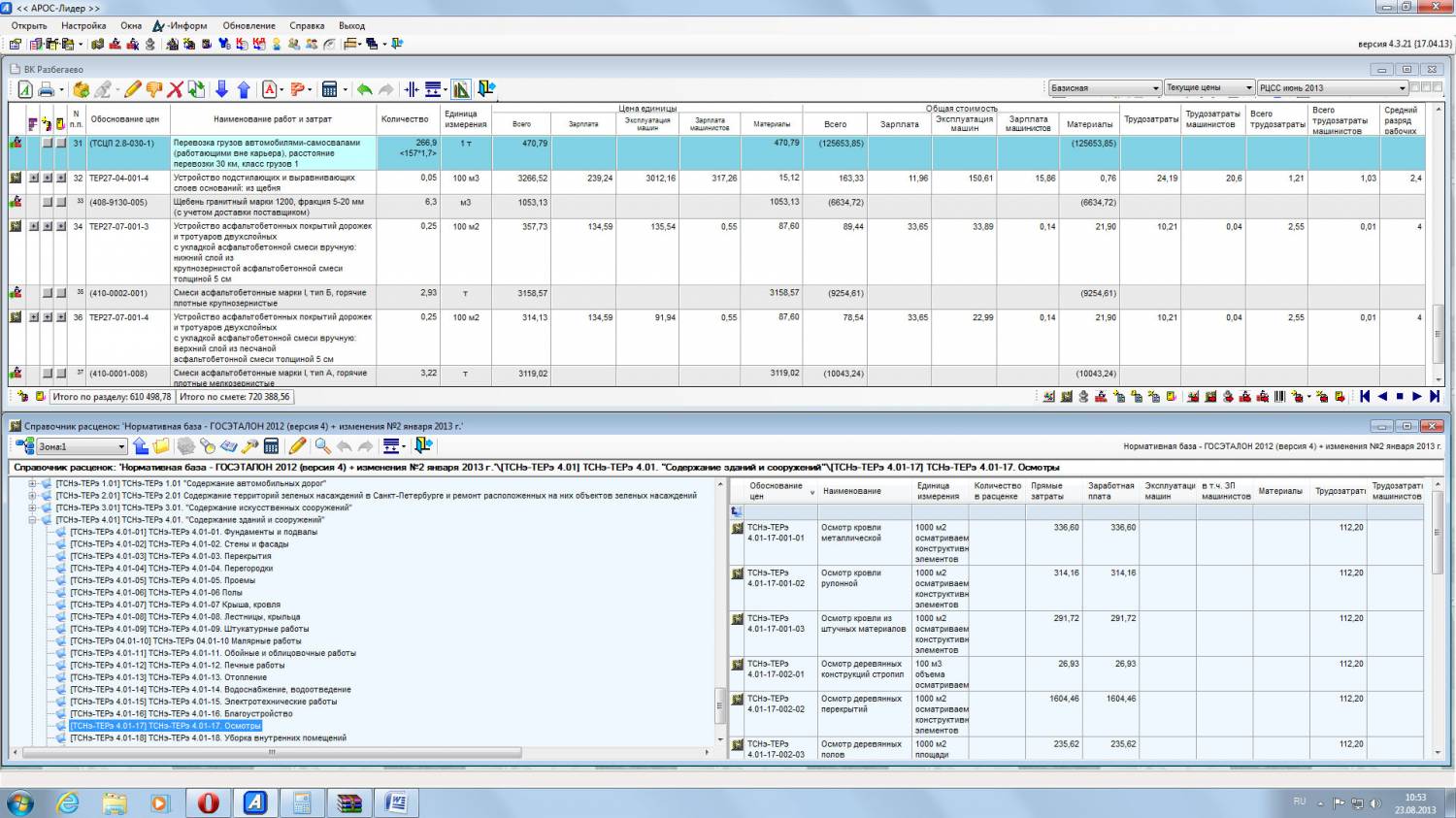
Task: Collapse ТСНэ-ТЕРэ 4.01 tree node
Action: (32, 520)
